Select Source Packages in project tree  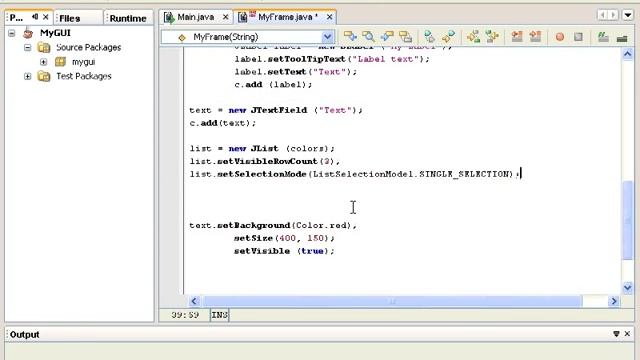click(89, 47)
